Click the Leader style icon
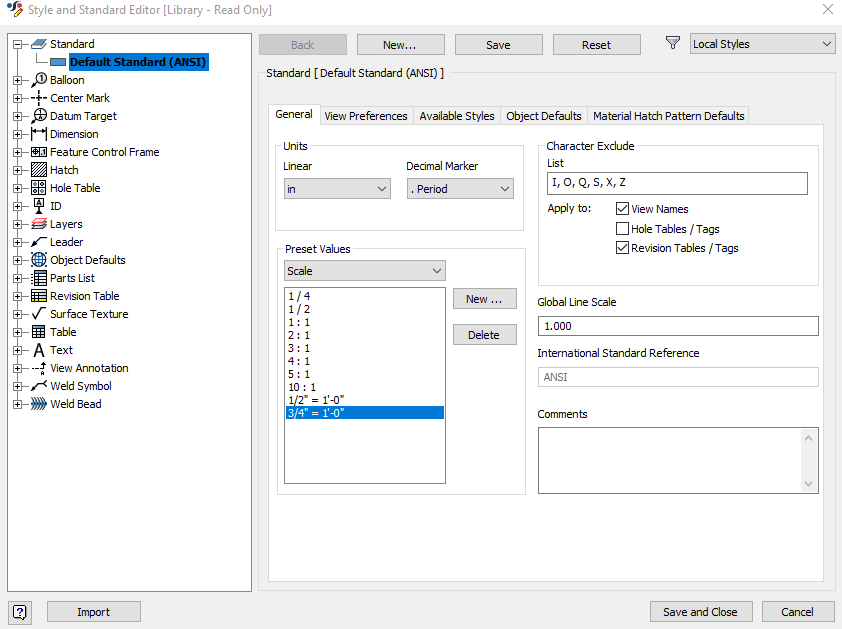842x629 pixels. 37,241
